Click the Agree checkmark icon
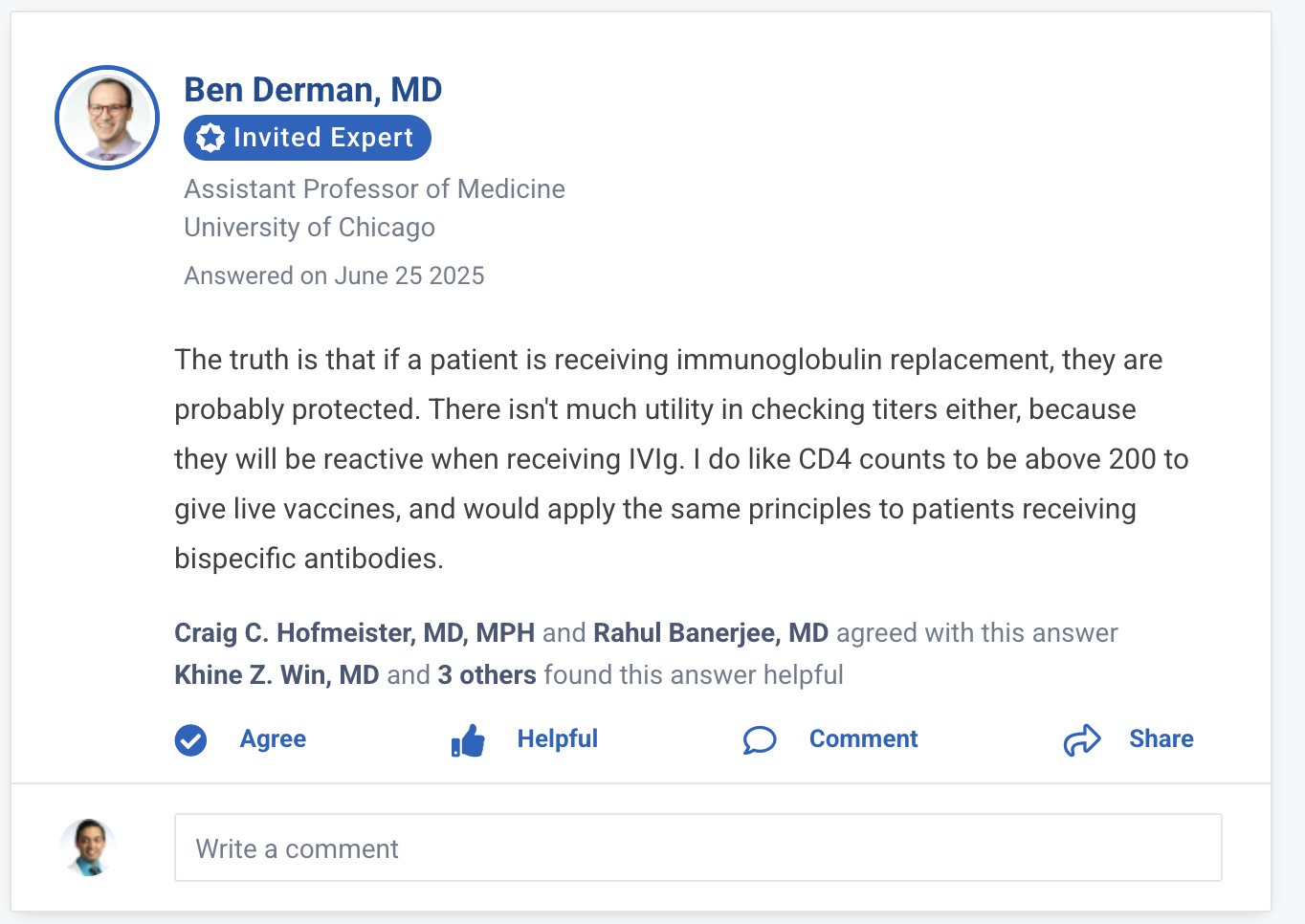 point(190,739)
